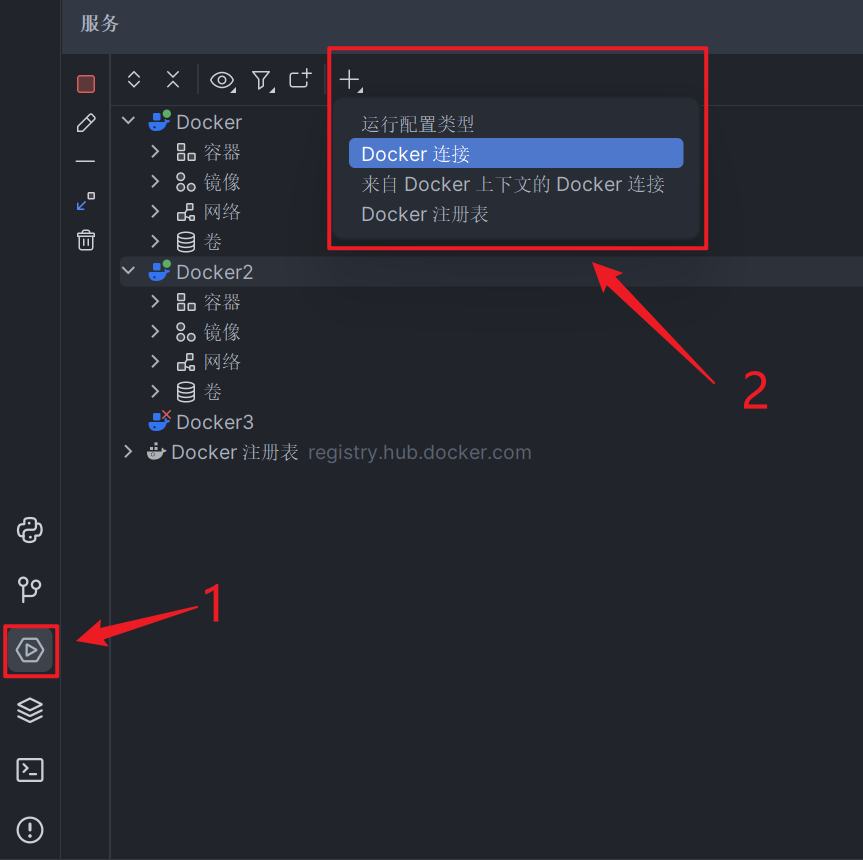Select the Docker tree node
The image size is (863, 860).
[209, 122]
